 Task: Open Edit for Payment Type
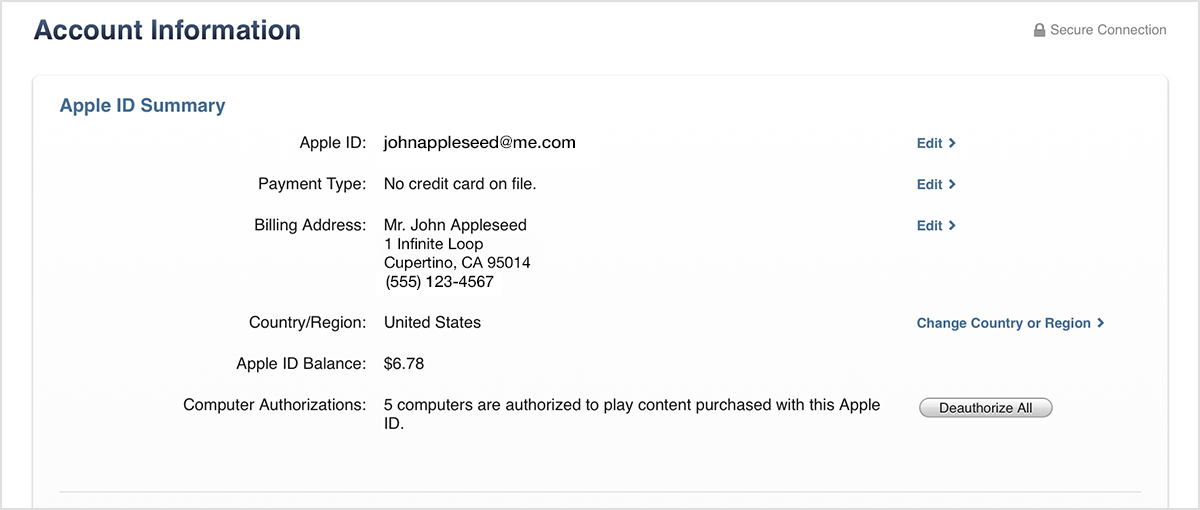(x=936, y=184)
